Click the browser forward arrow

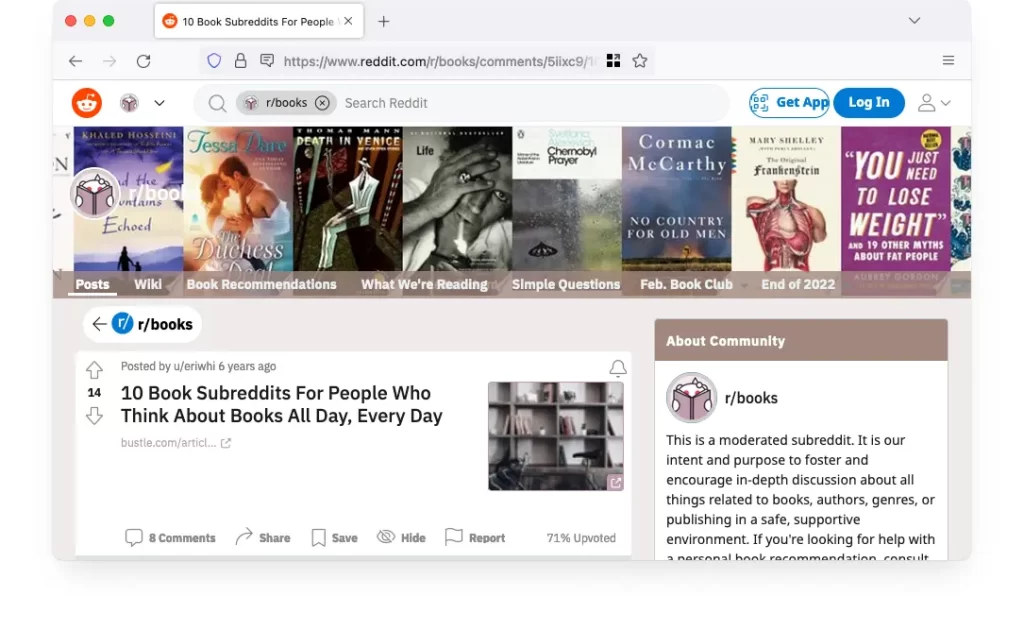[x=110, y=61]
